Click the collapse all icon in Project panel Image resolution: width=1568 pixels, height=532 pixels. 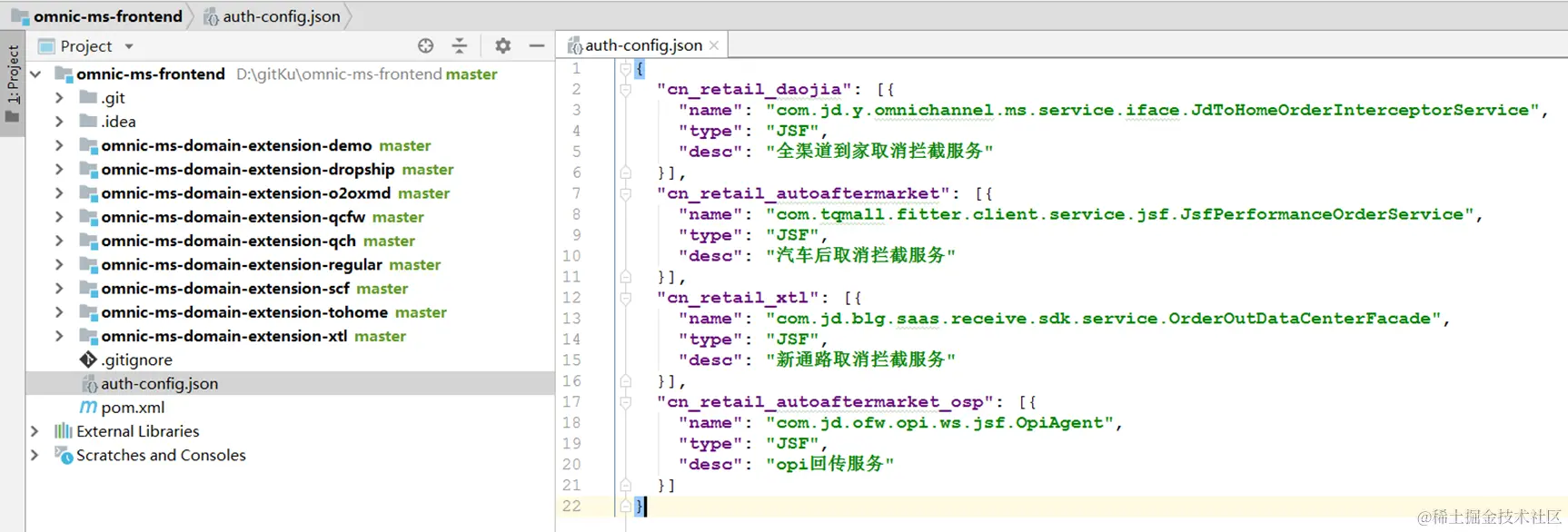point(460,45)
